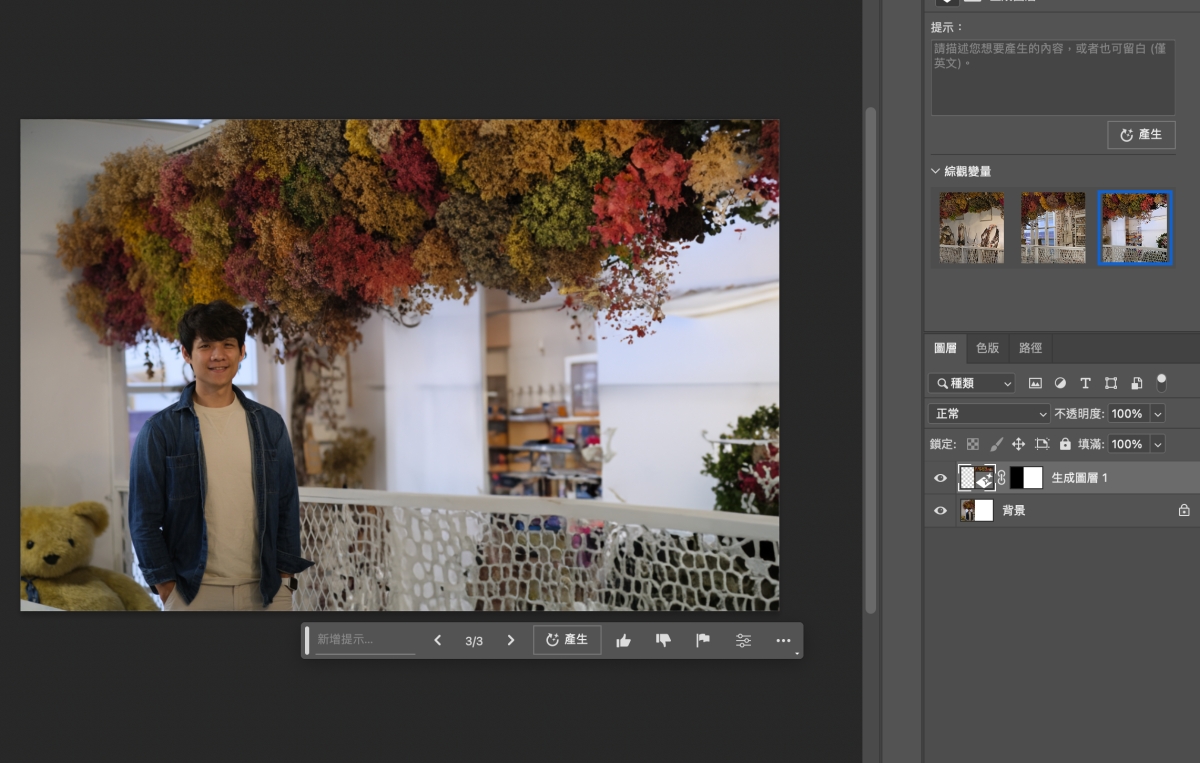1200x763 pixels.
Task: Open the three-dots more options menu
Action: coord(783,640)
